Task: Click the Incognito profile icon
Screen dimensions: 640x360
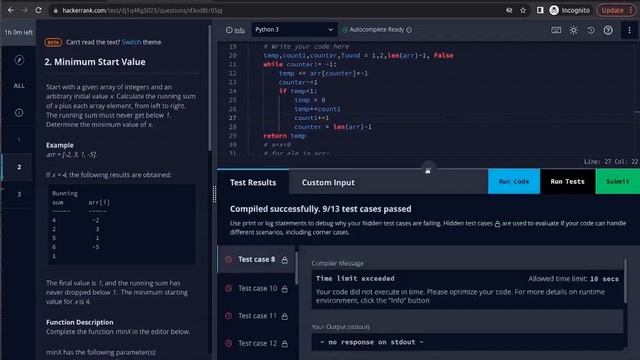Action: [554, 10]
